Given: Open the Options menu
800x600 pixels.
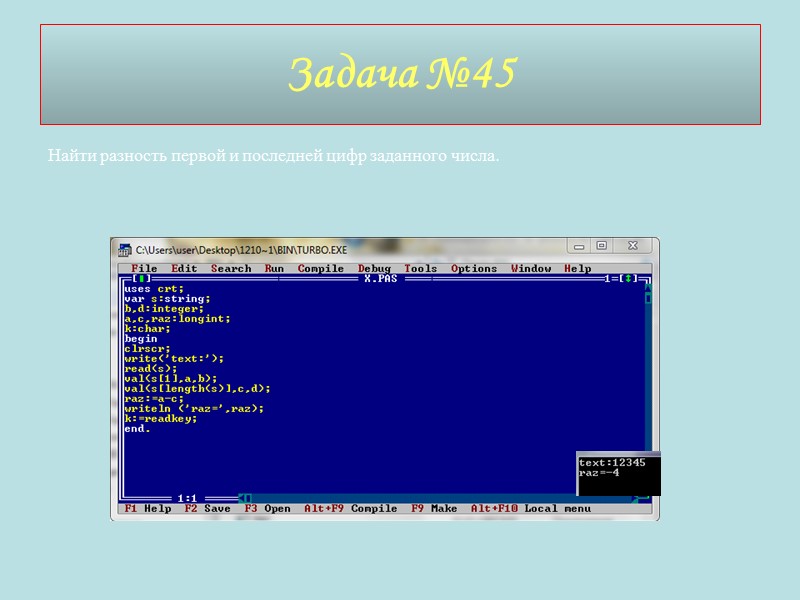Looking at the screenshot, I should pyautogui.click(x=474, y=268).
